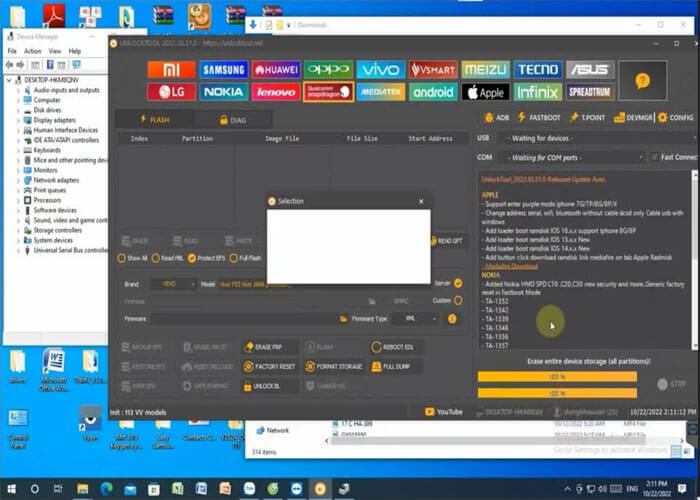The image size is (700, 500).
Task: Click the Firmware path input field
Action: click(244, 319)
